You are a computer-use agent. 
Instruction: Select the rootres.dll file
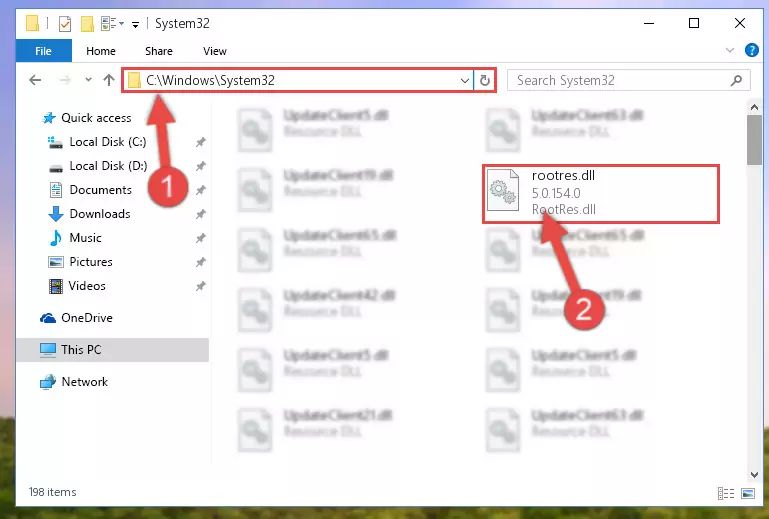tap(601, 194)
